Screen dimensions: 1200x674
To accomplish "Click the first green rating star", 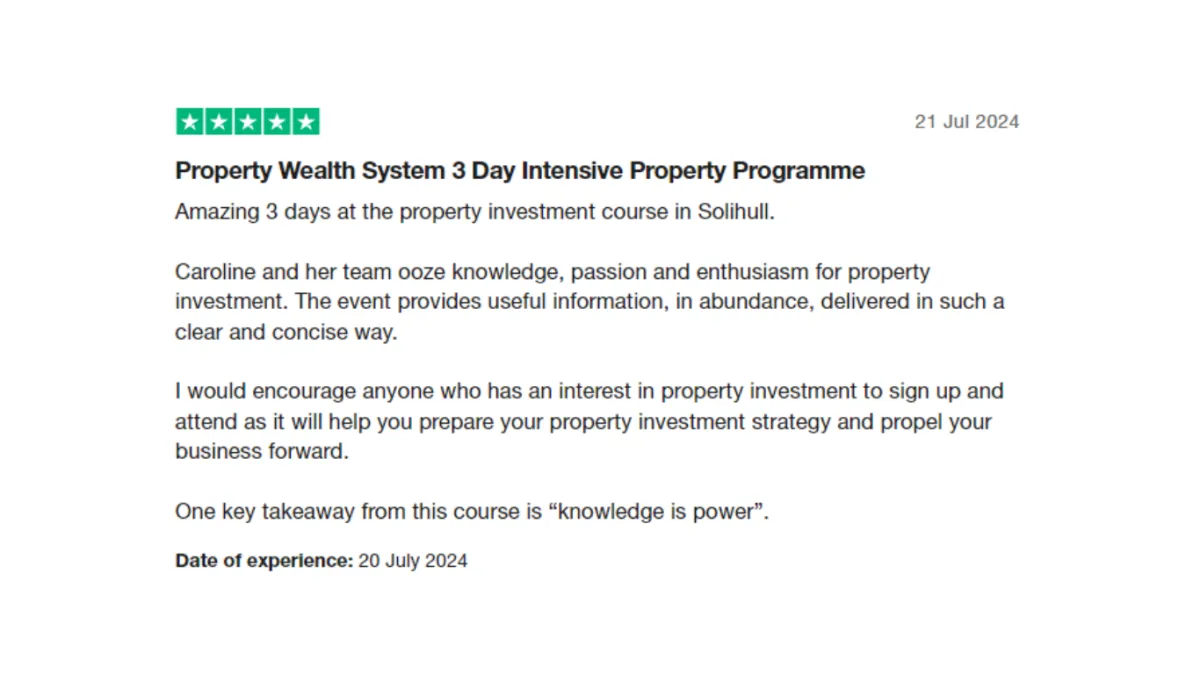I will point(190,122).
